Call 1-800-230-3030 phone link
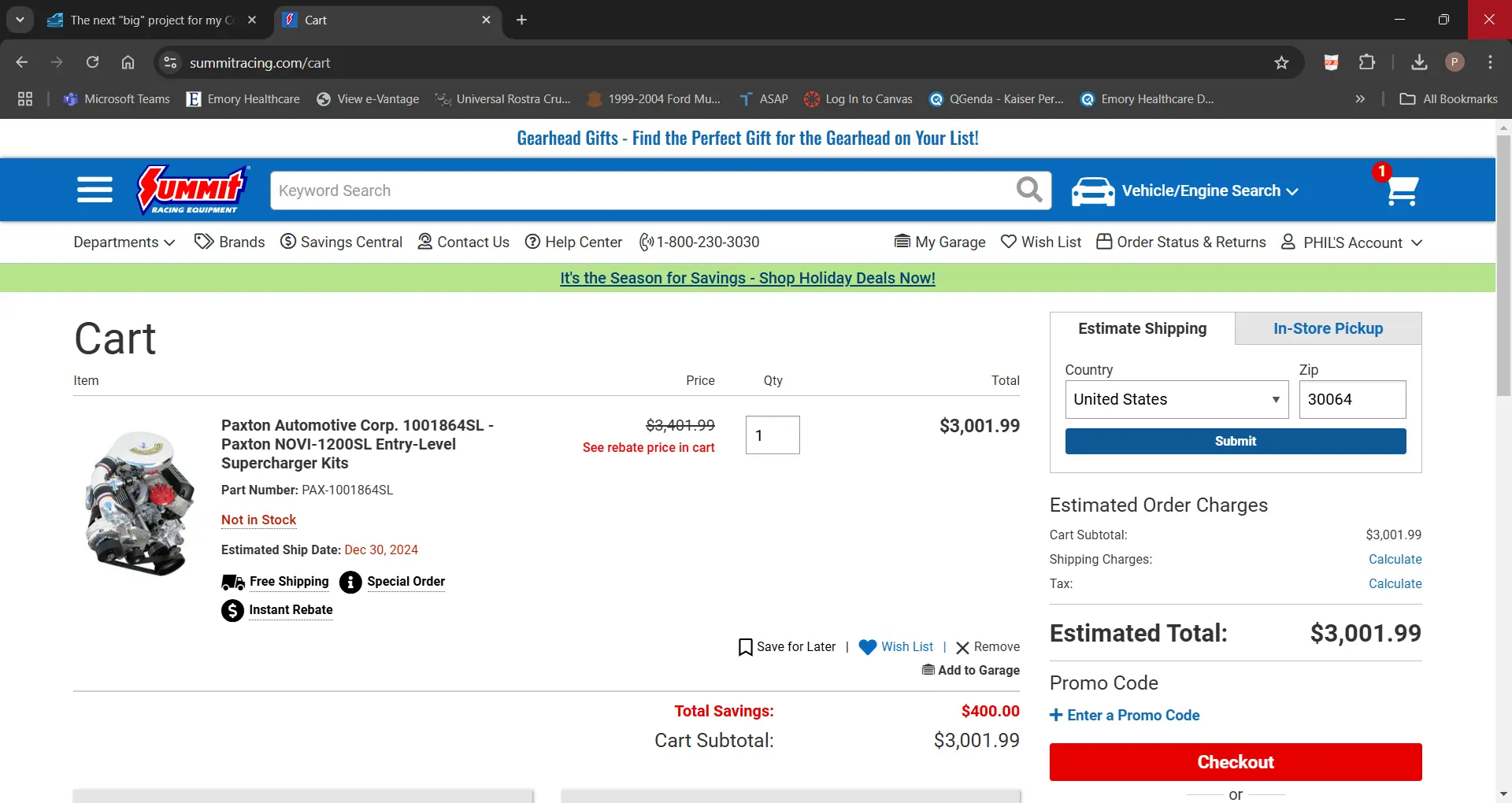Viewport: 1512px width, 803px height. (x=699, y=242)
